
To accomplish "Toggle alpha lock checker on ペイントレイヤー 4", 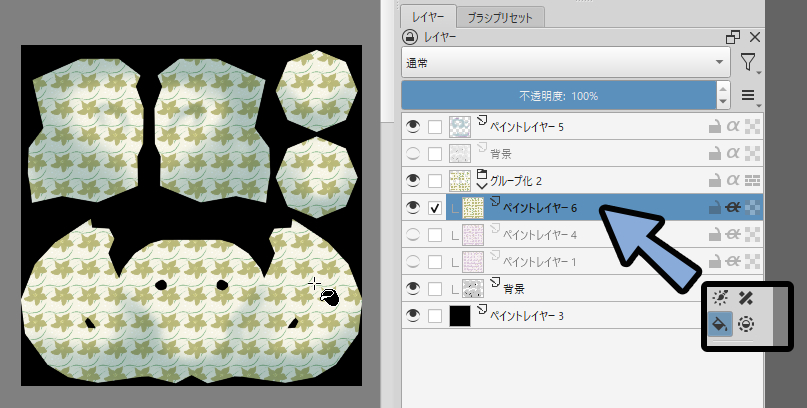I will 752,235.
